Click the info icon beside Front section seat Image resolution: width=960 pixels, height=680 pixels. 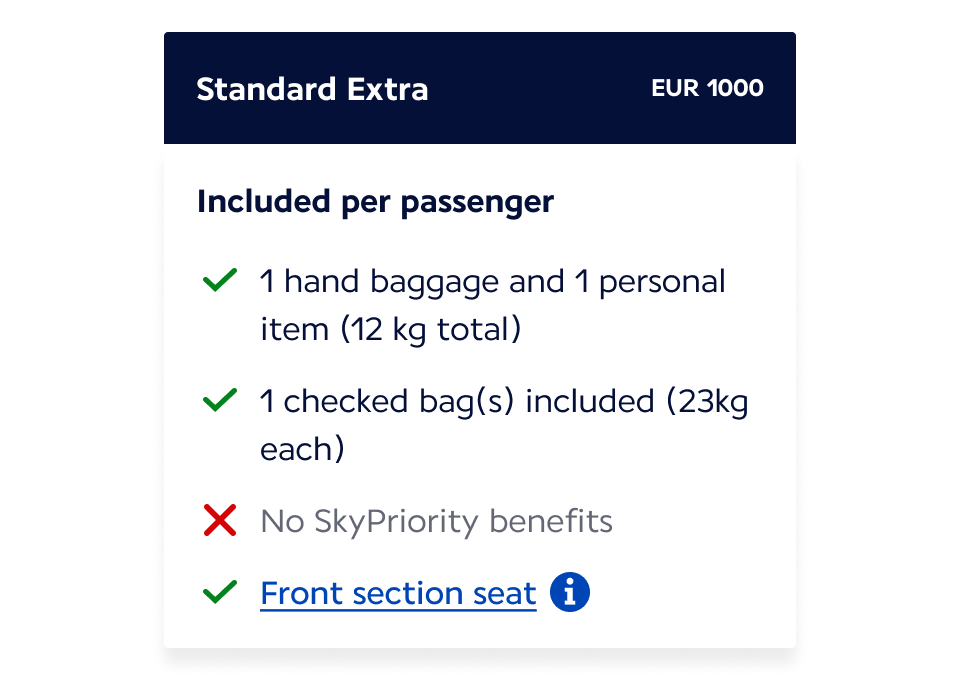[570, 593]
